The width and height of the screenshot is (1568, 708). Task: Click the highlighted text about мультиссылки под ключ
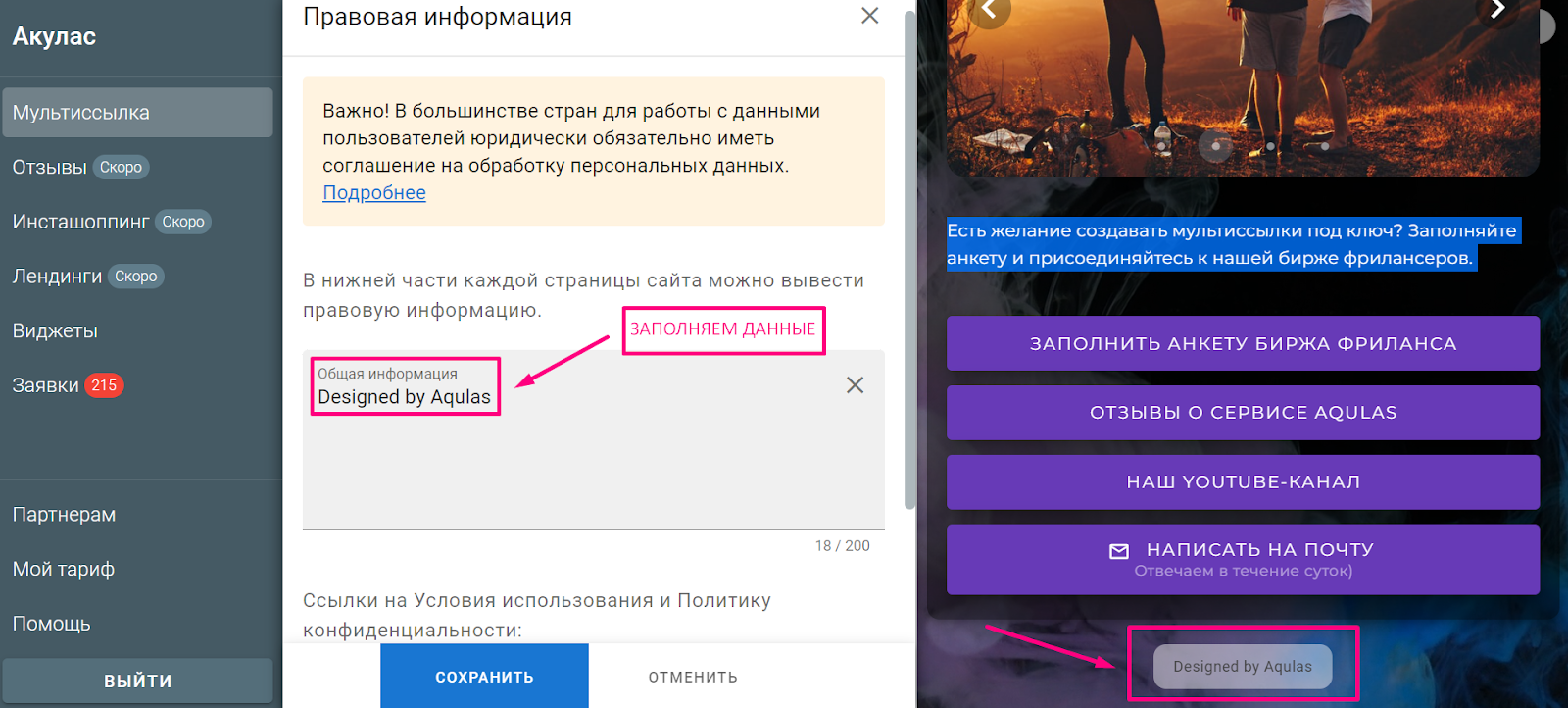[1233, 244]
